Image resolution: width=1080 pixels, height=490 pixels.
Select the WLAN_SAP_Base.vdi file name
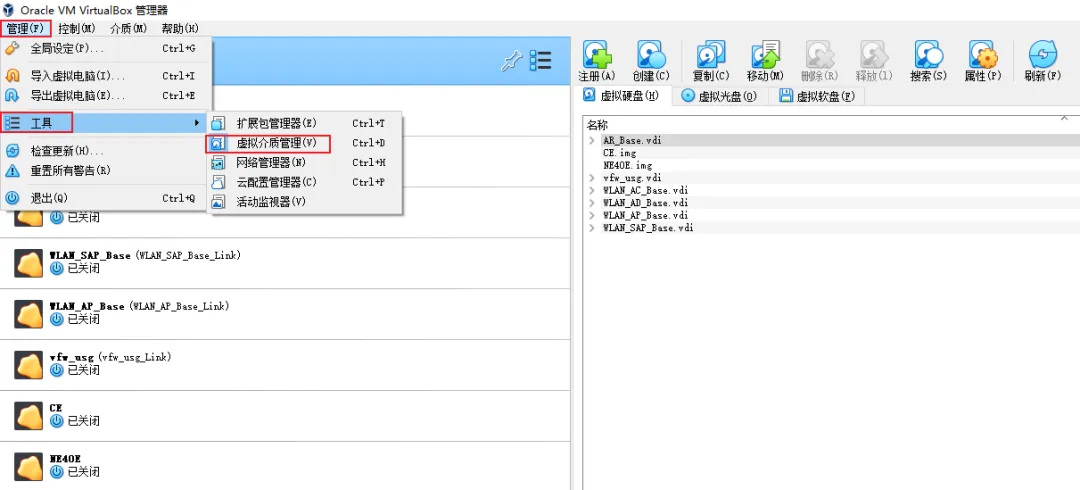click(647, 227)
